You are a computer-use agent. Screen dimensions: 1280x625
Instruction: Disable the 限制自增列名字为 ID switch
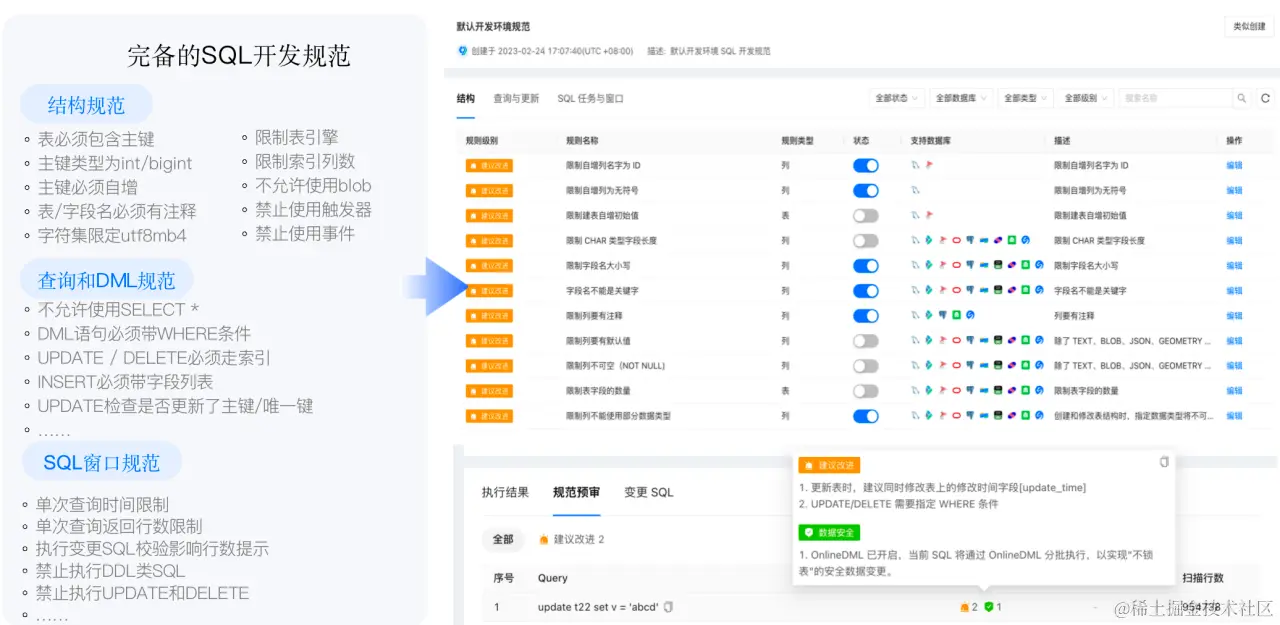(x=866, y=165)
